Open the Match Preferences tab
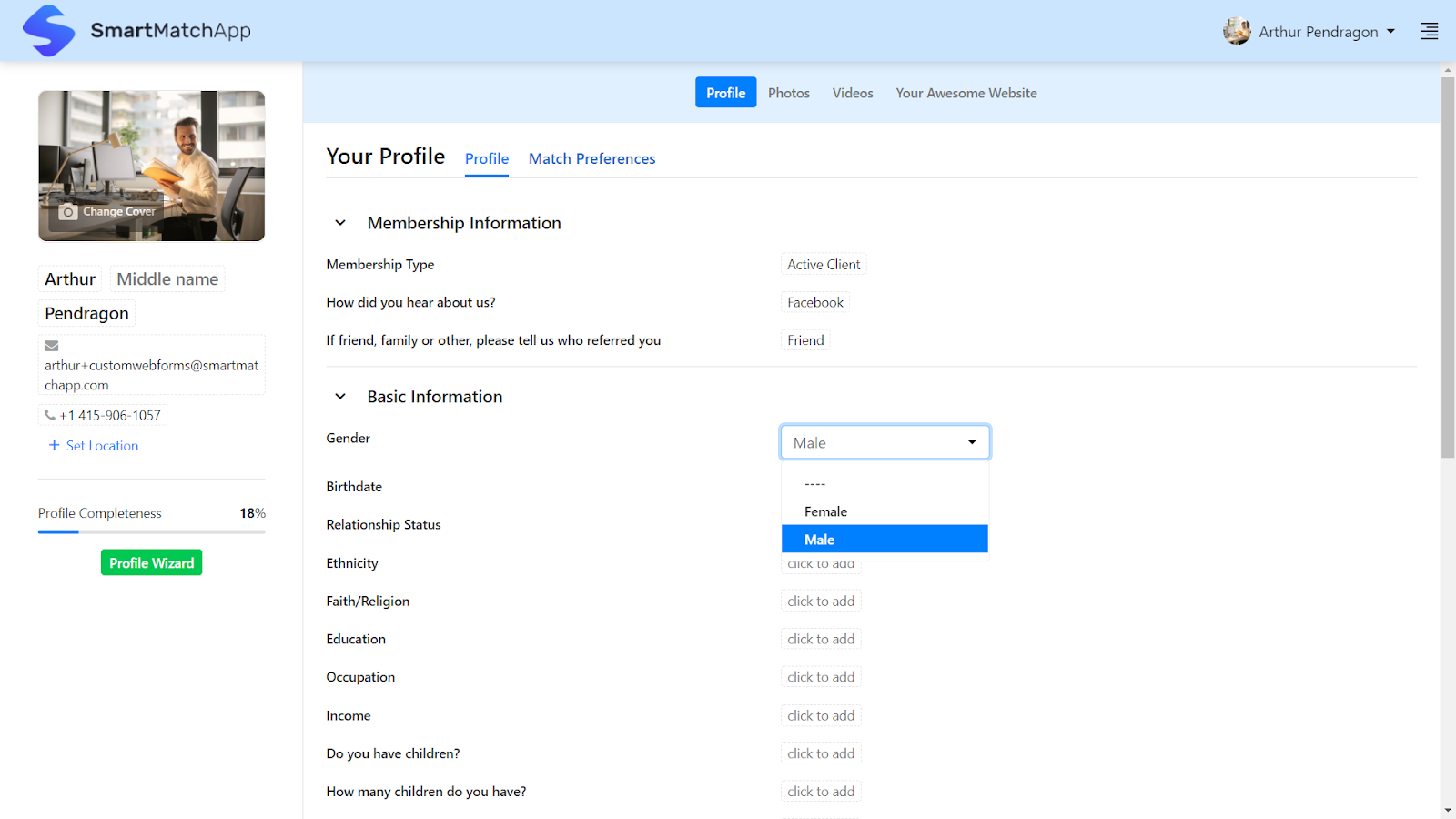The height and width of the screenshot is (819, 1456). point(591,158)
